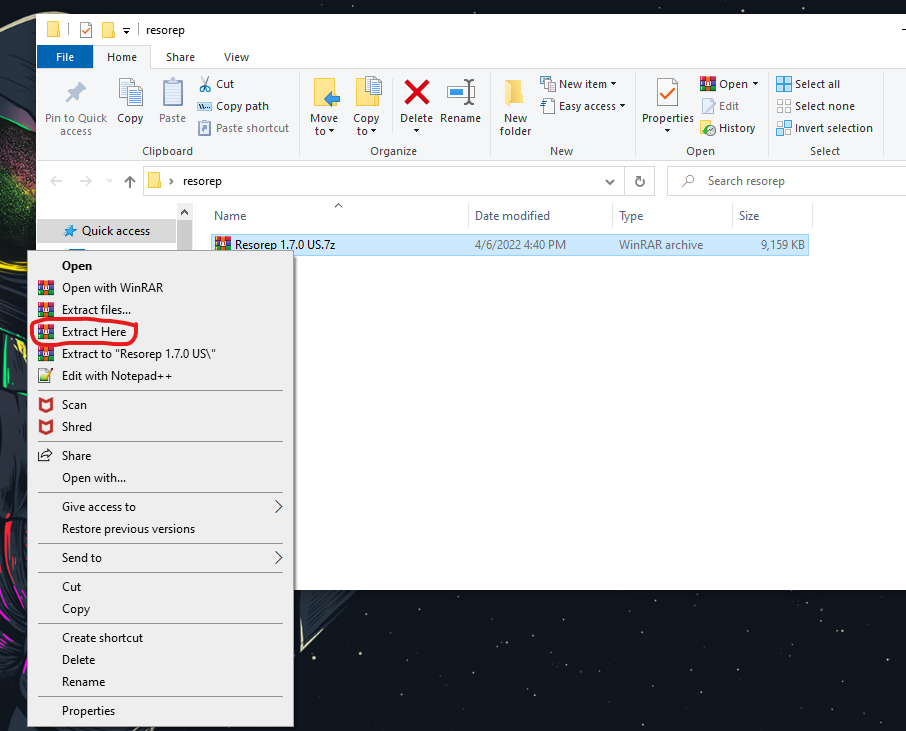Select Quick access in navigation pane
Image resolution: width=906 pixels, height=731 pixels.
pos(106,231)
